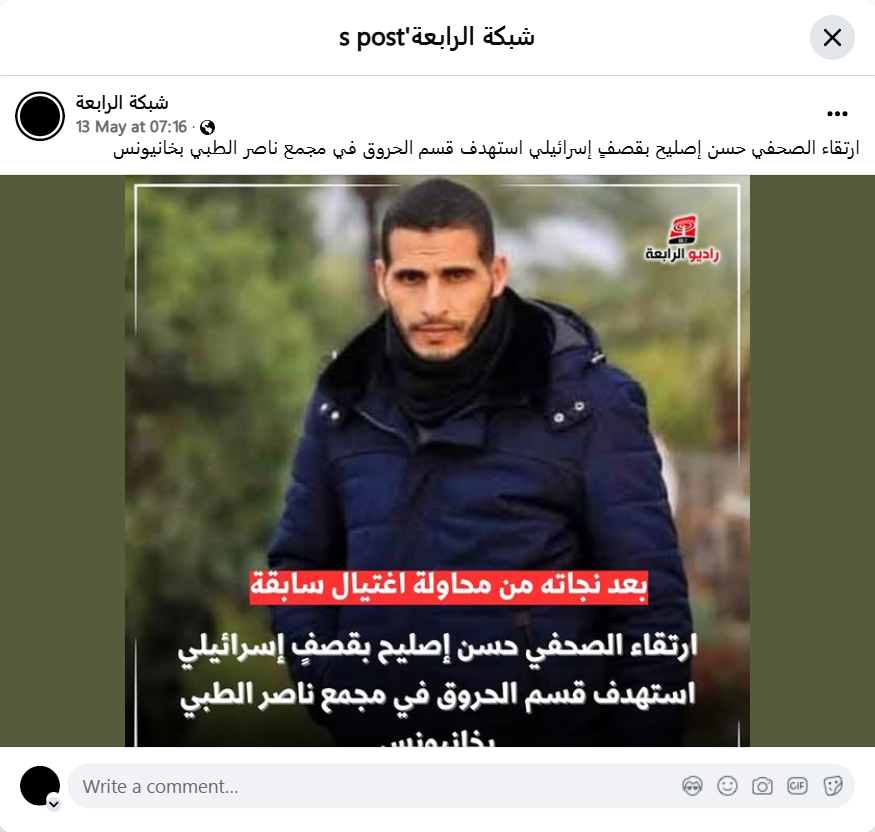Open the sticker picker icon
Screen dimensions: 875x832
[832, 786]
